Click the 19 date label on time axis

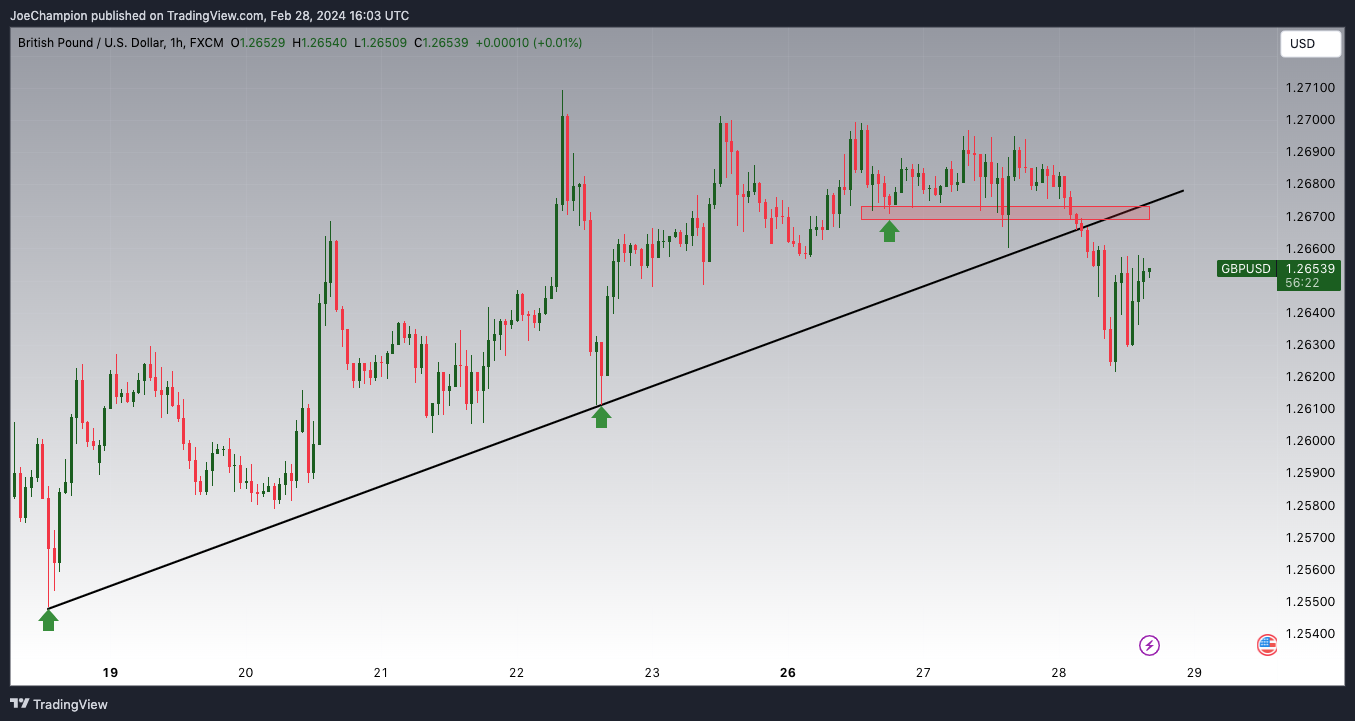pyautogui.click(x=110, y=673)
